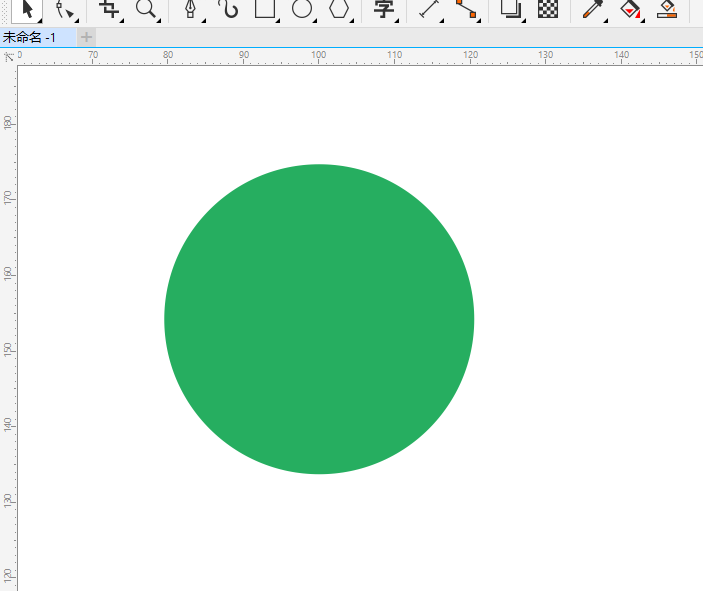This screenshot has height=591, width=703.
Task: Activate the Crop tool
Action: coord(109,10)
